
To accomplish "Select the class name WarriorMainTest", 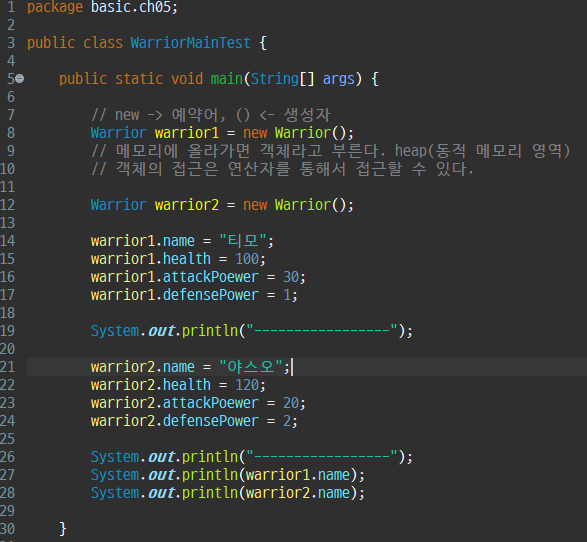I will coord(190,43).
